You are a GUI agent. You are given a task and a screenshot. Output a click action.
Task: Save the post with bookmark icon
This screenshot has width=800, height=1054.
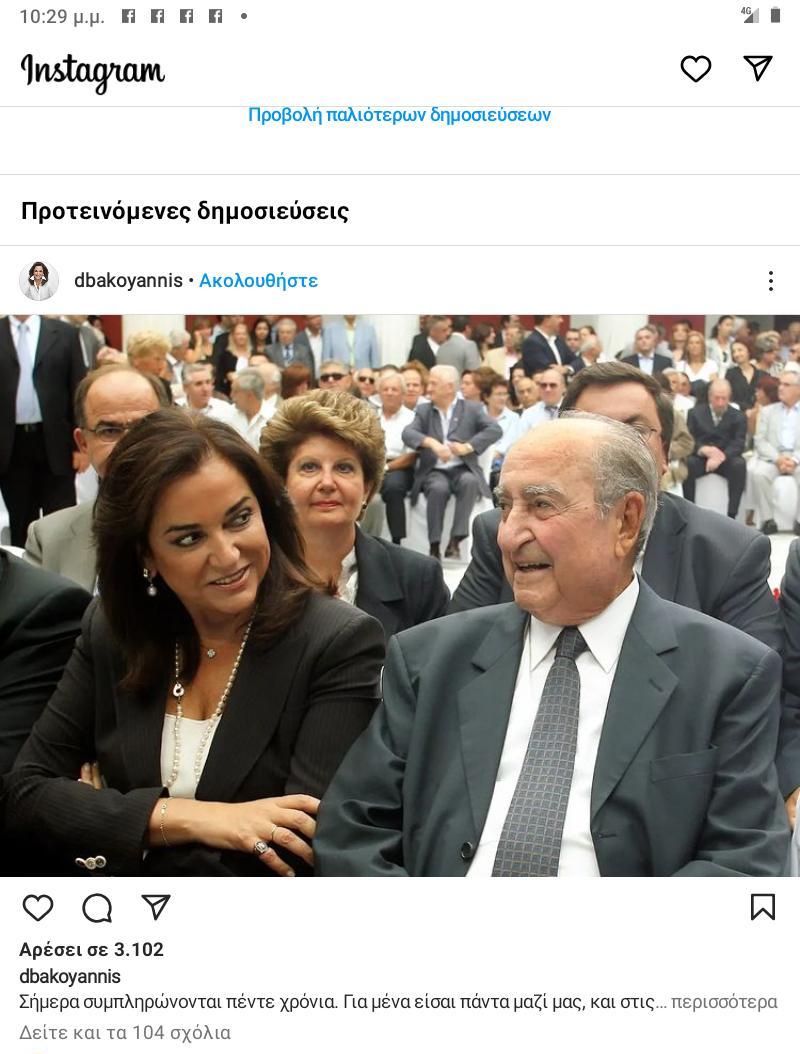tap(763, 907)
